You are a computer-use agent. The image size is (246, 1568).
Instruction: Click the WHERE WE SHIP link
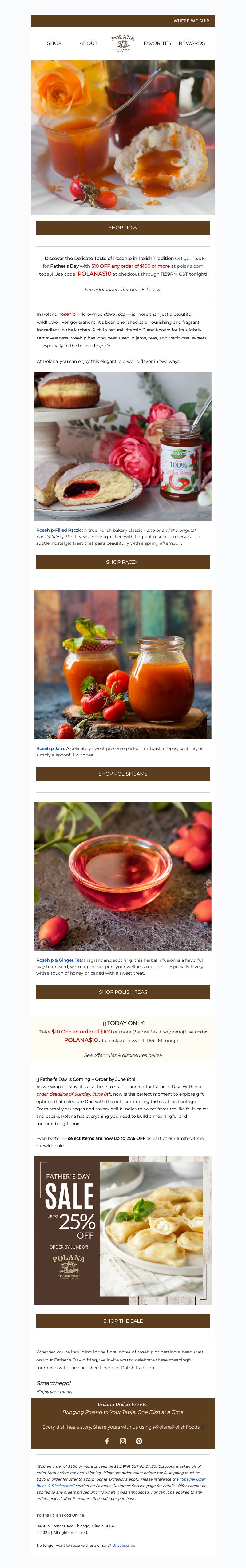pyautogui.click(x=191, y=21)
